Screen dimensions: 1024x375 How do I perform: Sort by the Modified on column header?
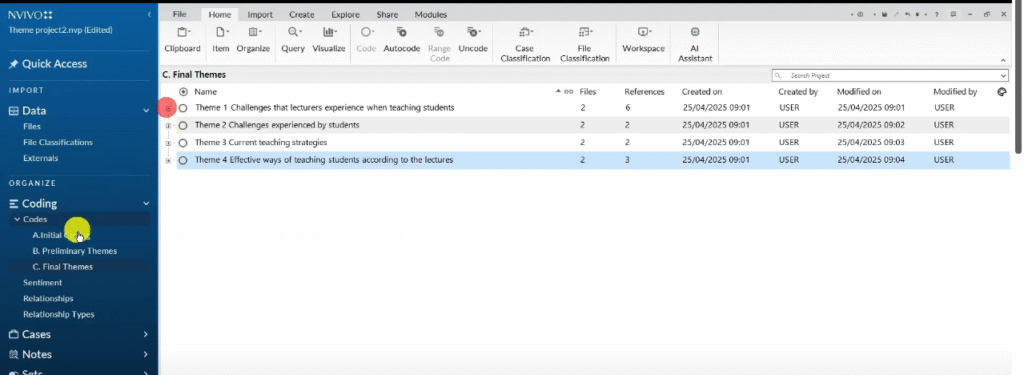pos(859,92)
